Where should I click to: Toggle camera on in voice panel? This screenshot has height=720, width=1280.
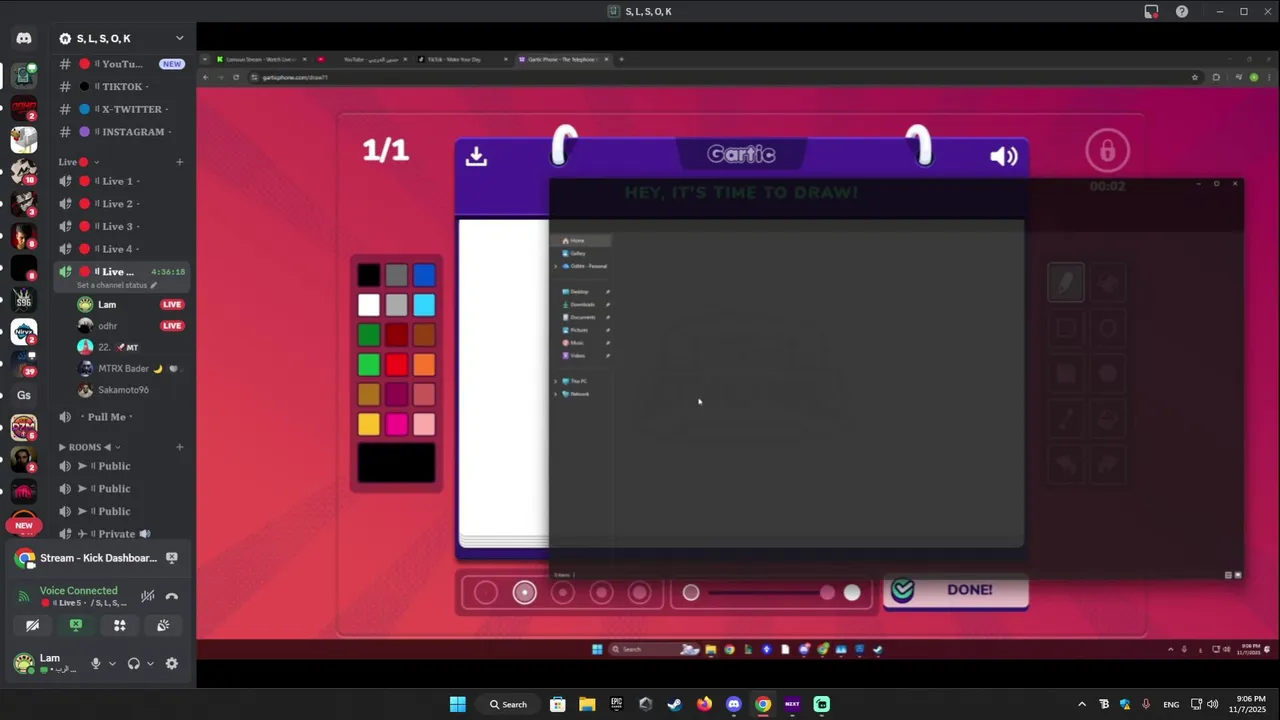tap(32, 625)
